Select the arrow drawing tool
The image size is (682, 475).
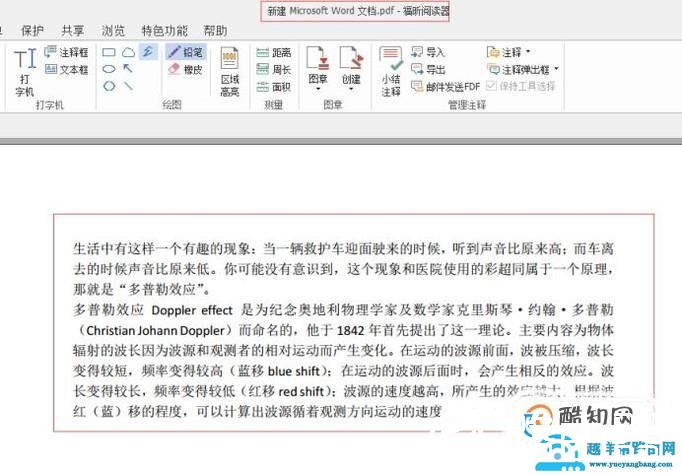(x=128, y=68)
